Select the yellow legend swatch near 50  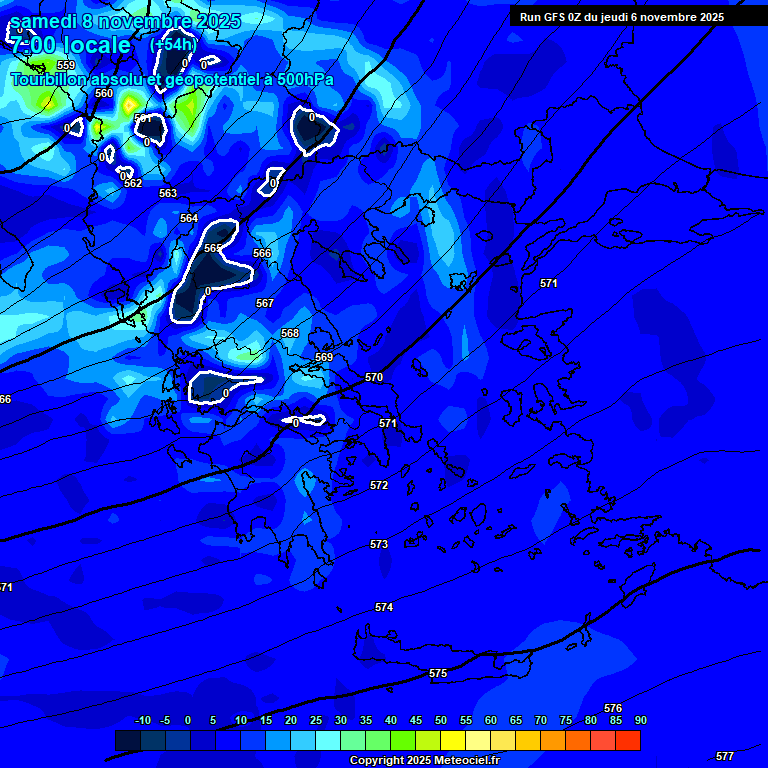(x=453, y=741)
